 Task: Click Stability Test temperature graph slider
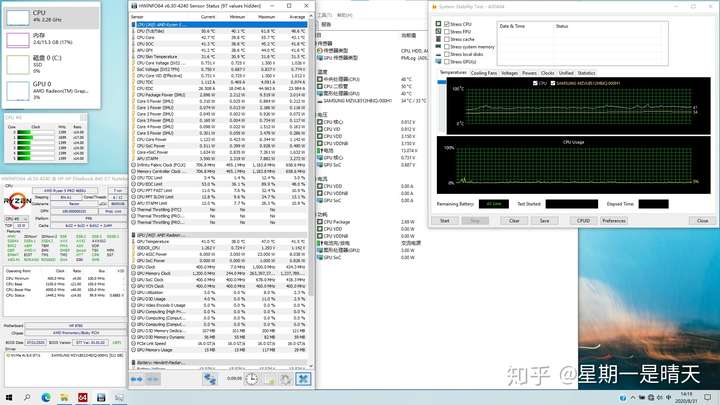pyautogui.click(x=442, y=82)
